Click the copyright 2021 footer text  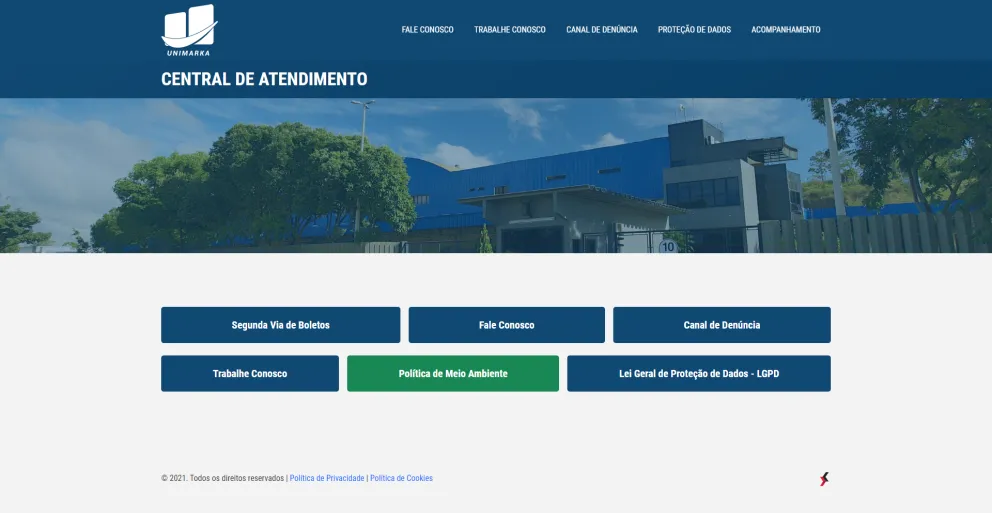click(223, 478)
